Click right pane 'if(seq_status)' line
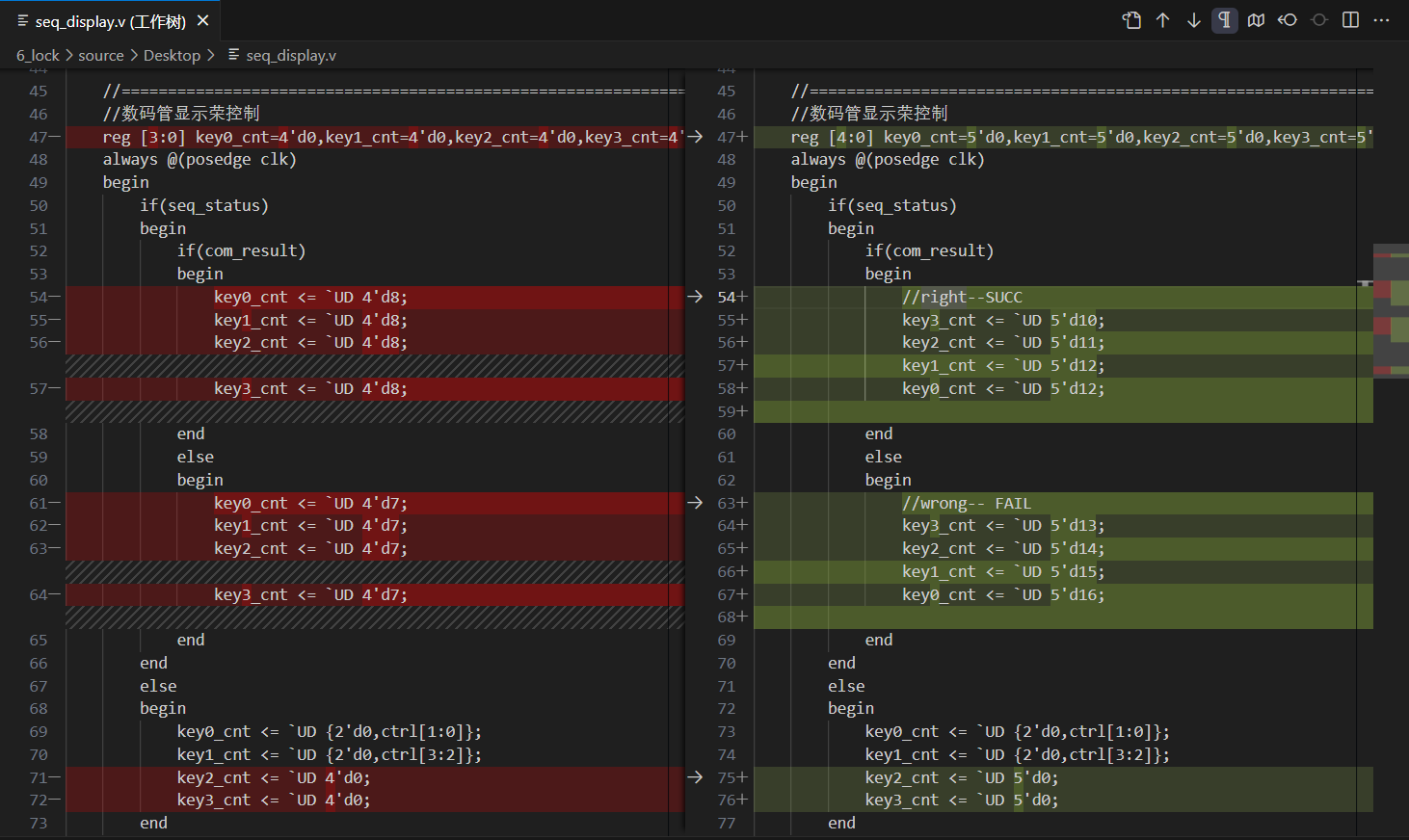The width and height of the screenshot is (1409, 840). (892, 205)
